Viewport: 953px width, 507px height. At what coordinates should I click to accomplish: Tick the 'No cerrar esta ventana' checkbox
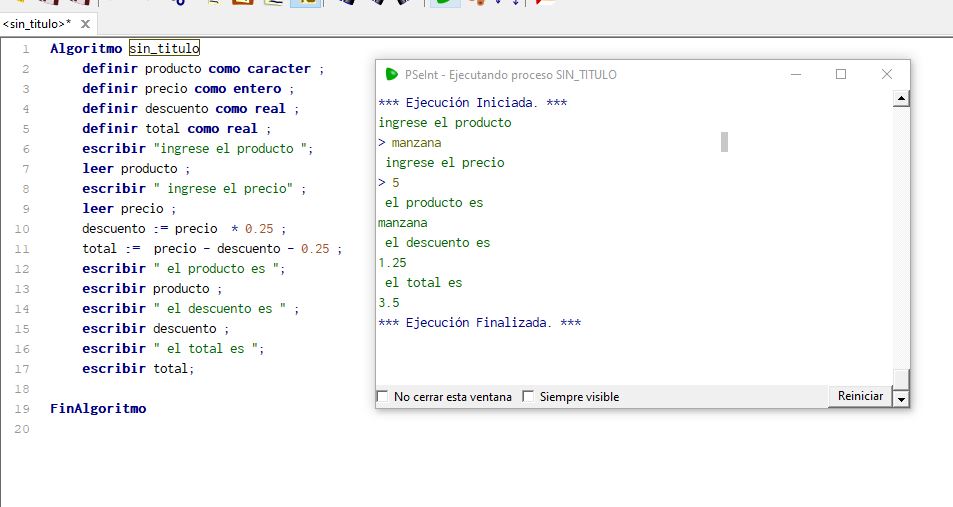click(x=382, y=397)
